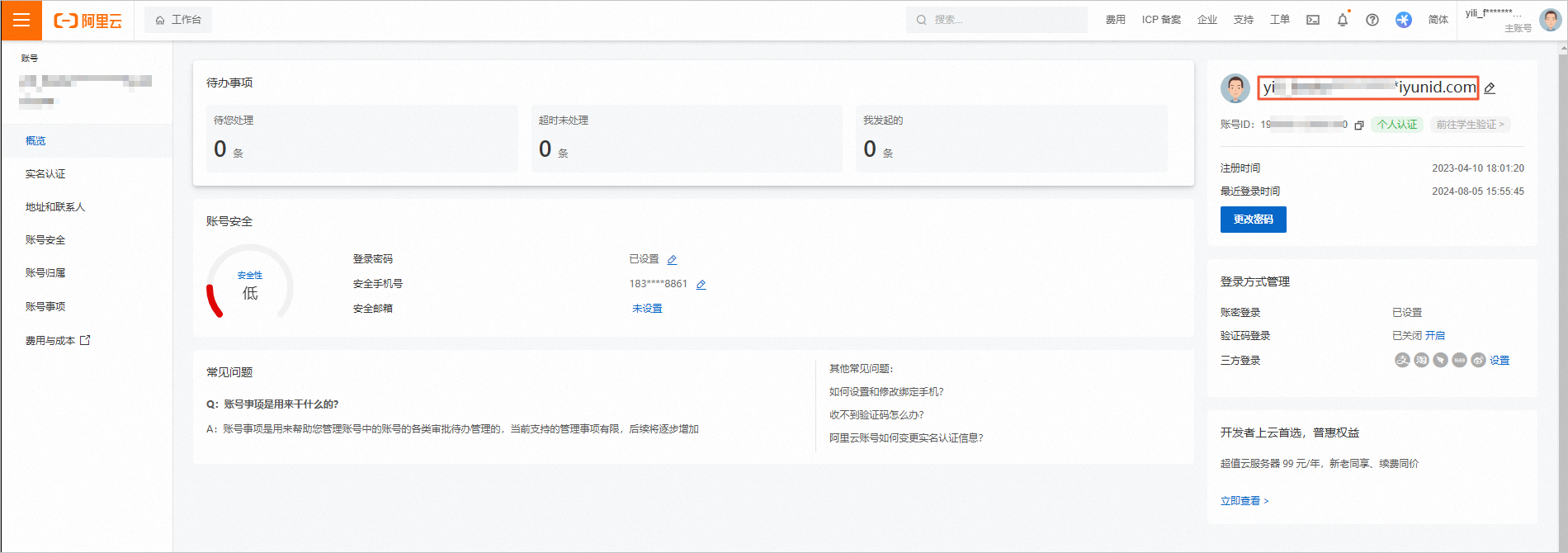Open the 我发起的 initiated items card
1568x553 pixels.
pos(1012,139)
